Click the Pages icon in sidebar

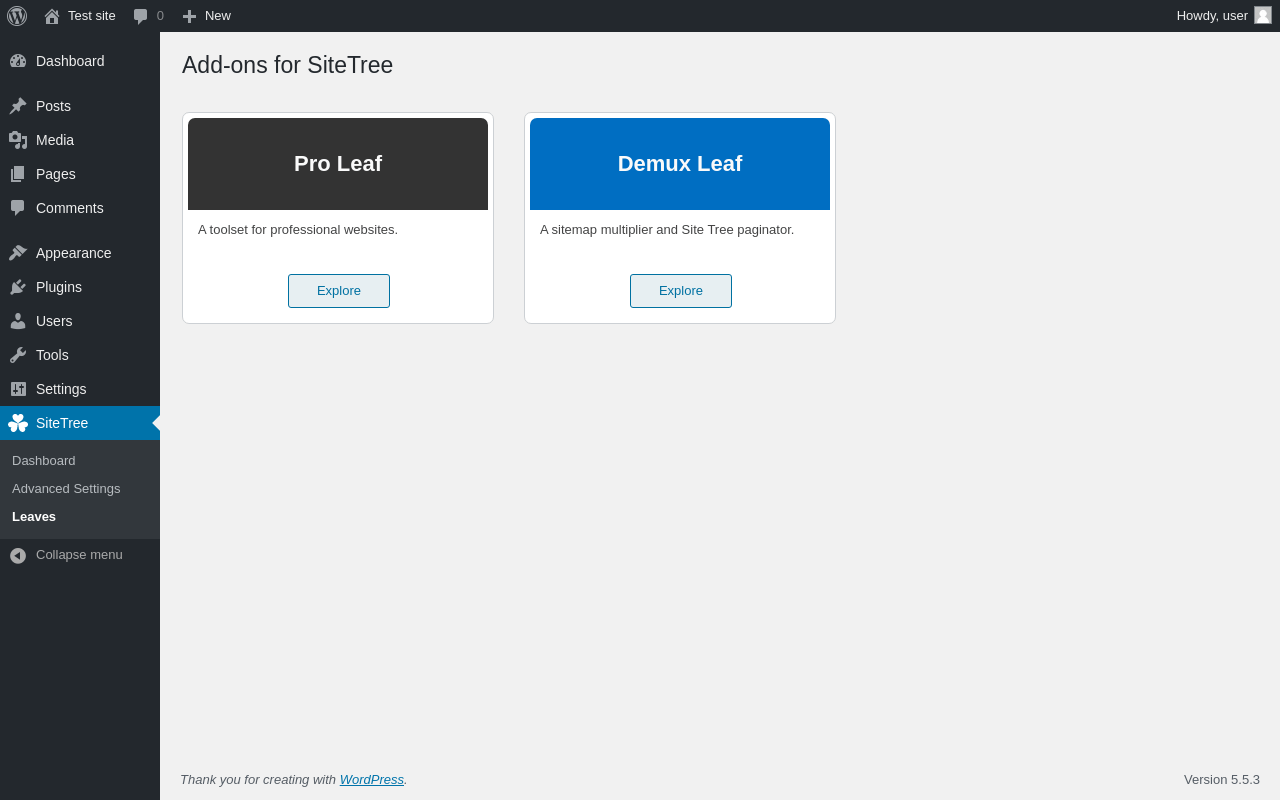coord(18,174)
